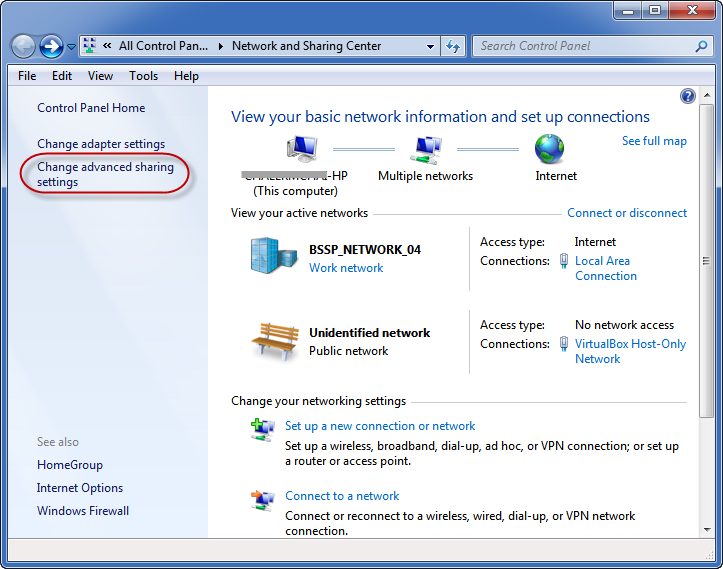This screenshot has height=569, width=723.
Task: Open the Tools menu
Action: point(143,76)
